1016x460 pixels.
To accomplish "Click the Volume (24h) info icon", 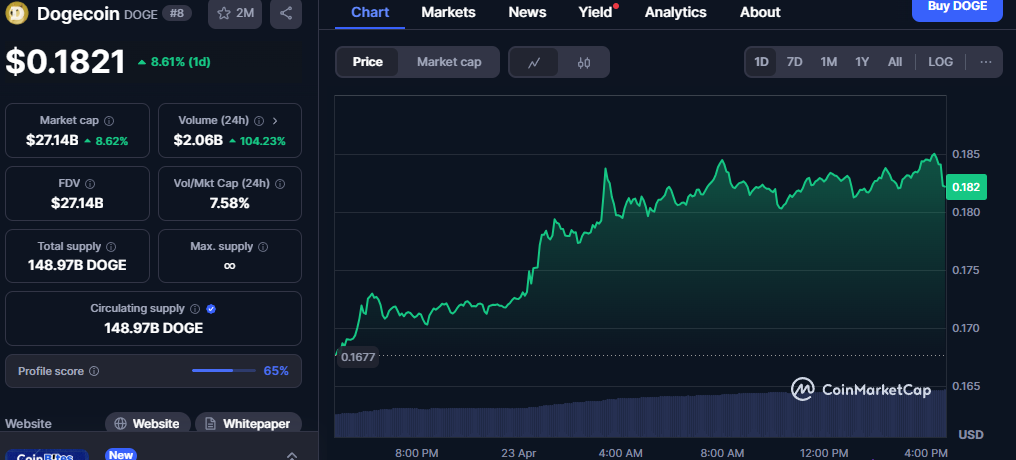I will pyautogui.click(x=259, y=121).
